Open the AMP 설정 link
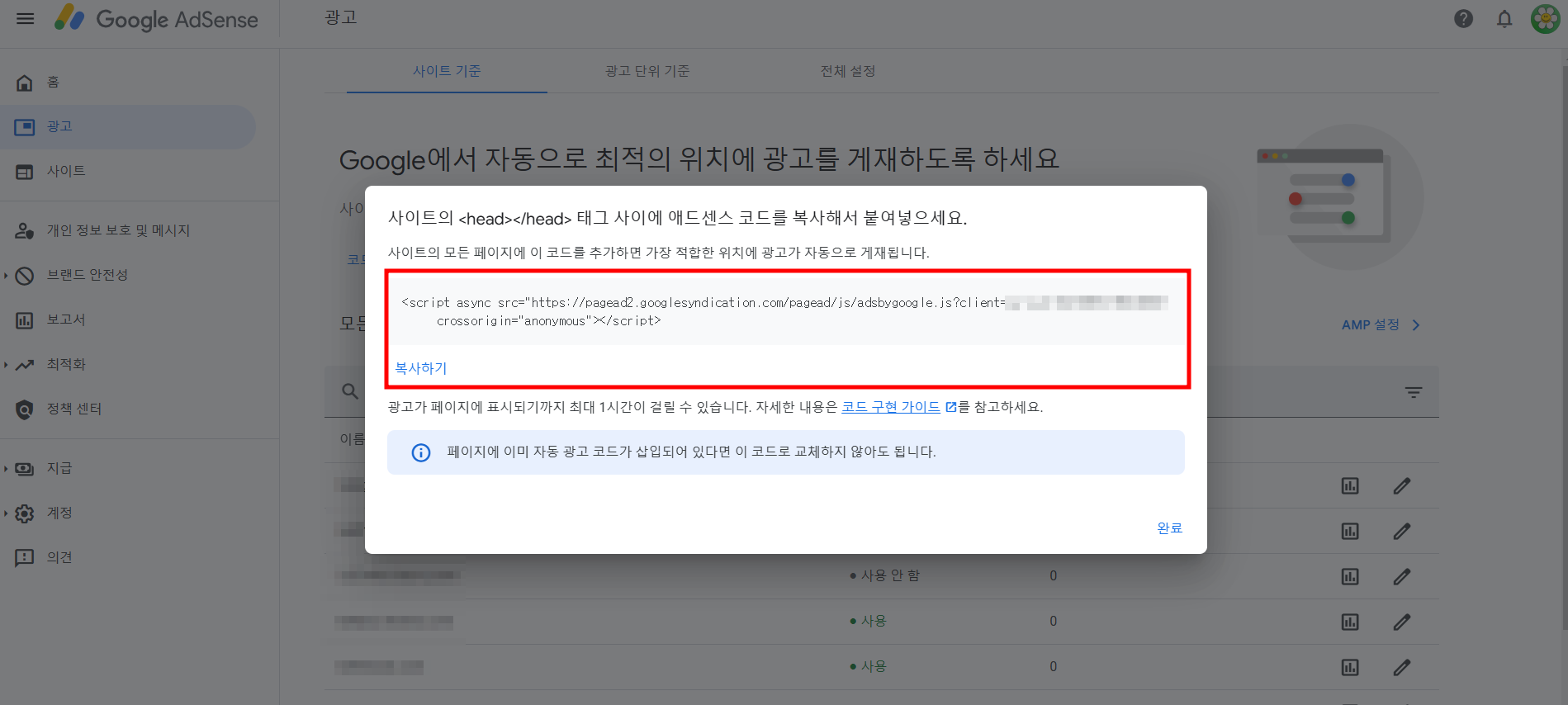 point(1381,325)
